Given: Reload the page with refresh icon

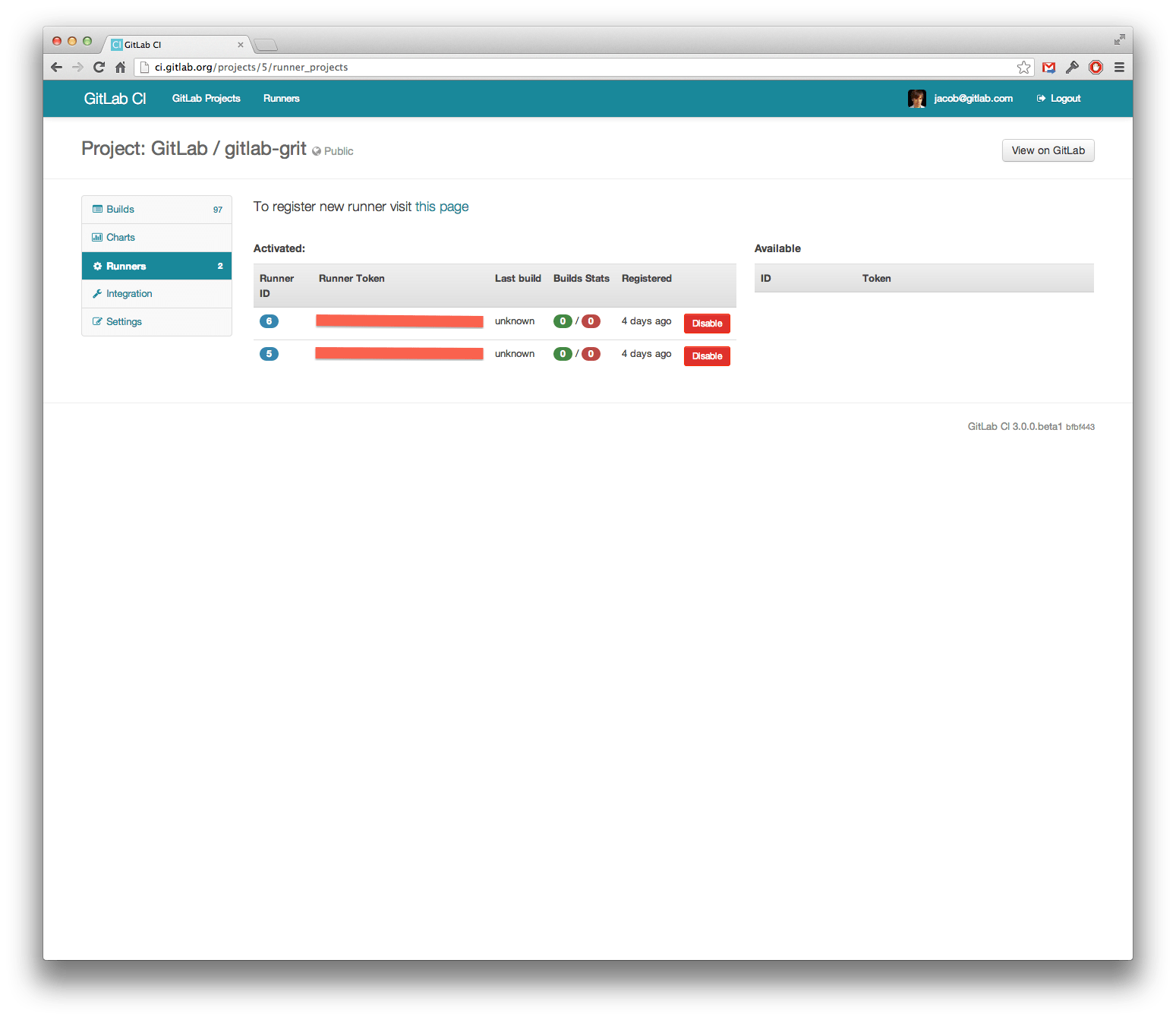Looking at the screenshot, I should (x=99, y=68).
